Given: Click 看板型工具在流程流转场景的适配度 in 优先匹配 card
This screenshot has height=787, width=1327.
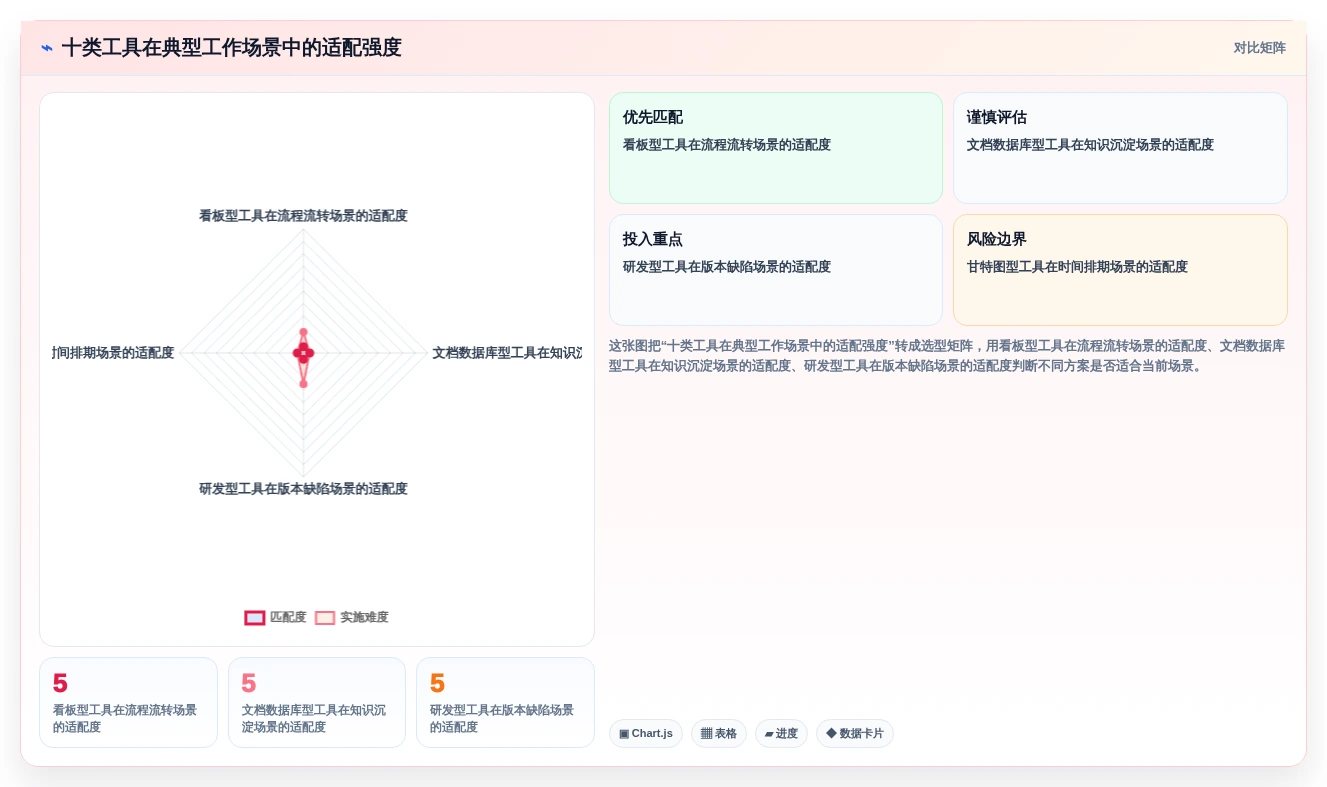Looking at the screenshot, I should pos(727,145).
